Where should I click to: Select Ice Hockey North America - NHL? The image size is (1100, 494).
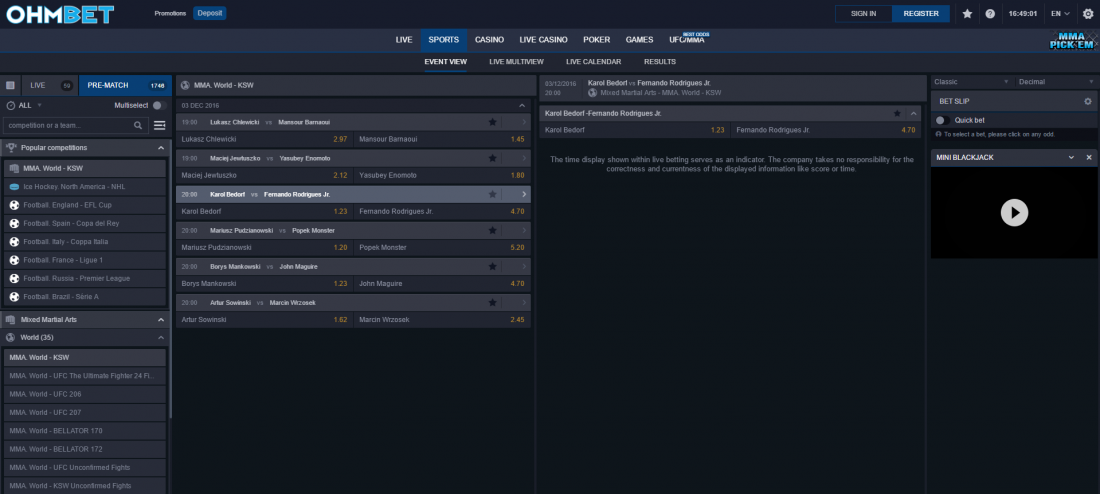click(x=85, y=187)
